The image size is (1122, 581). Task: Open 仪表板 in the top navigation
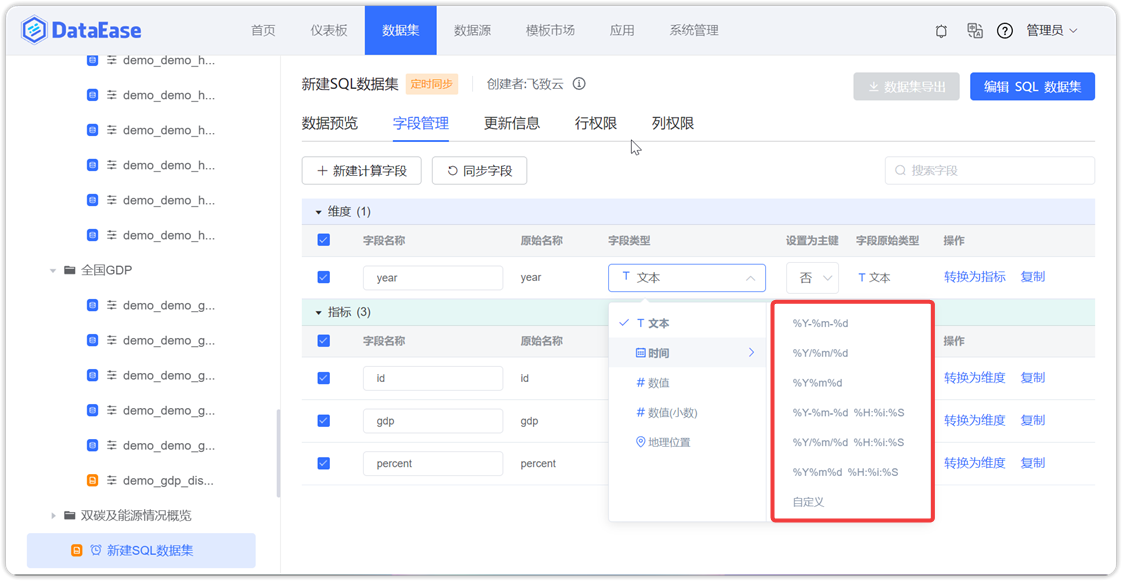click(329, 31)
